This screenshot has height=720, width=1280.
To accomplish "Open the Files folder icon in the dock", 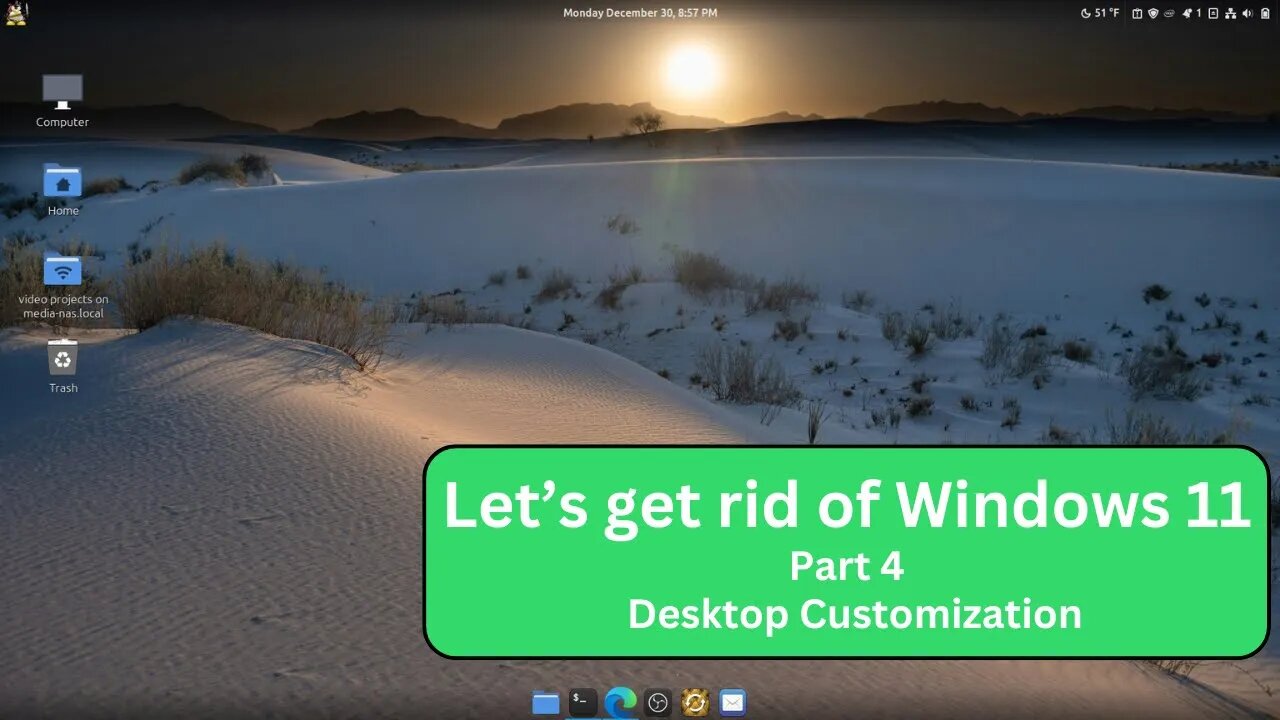I will coord(545,703).
